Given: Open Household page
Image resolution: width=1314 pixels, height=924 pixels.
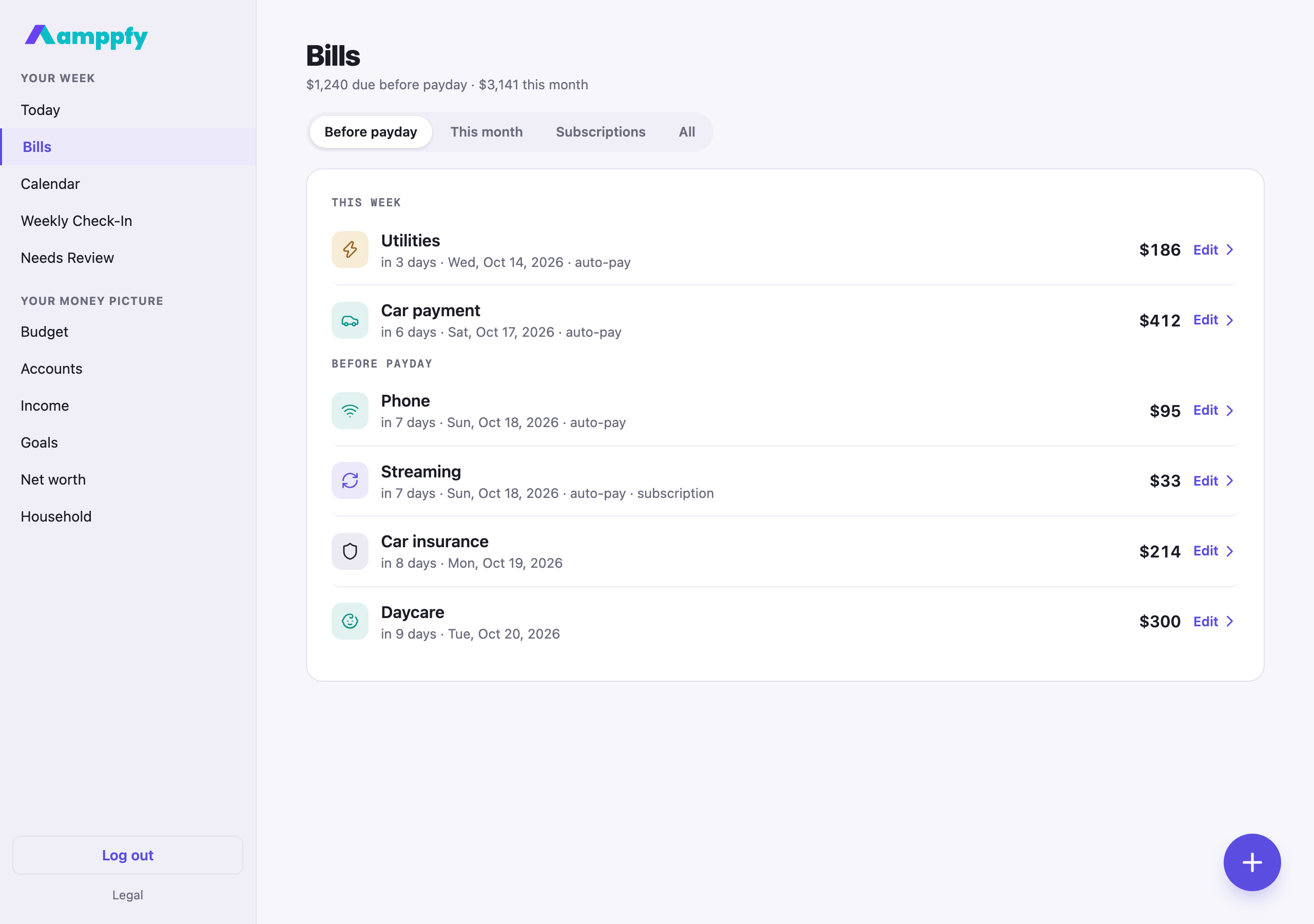Looking at the screenshot, I should (128, 516).
